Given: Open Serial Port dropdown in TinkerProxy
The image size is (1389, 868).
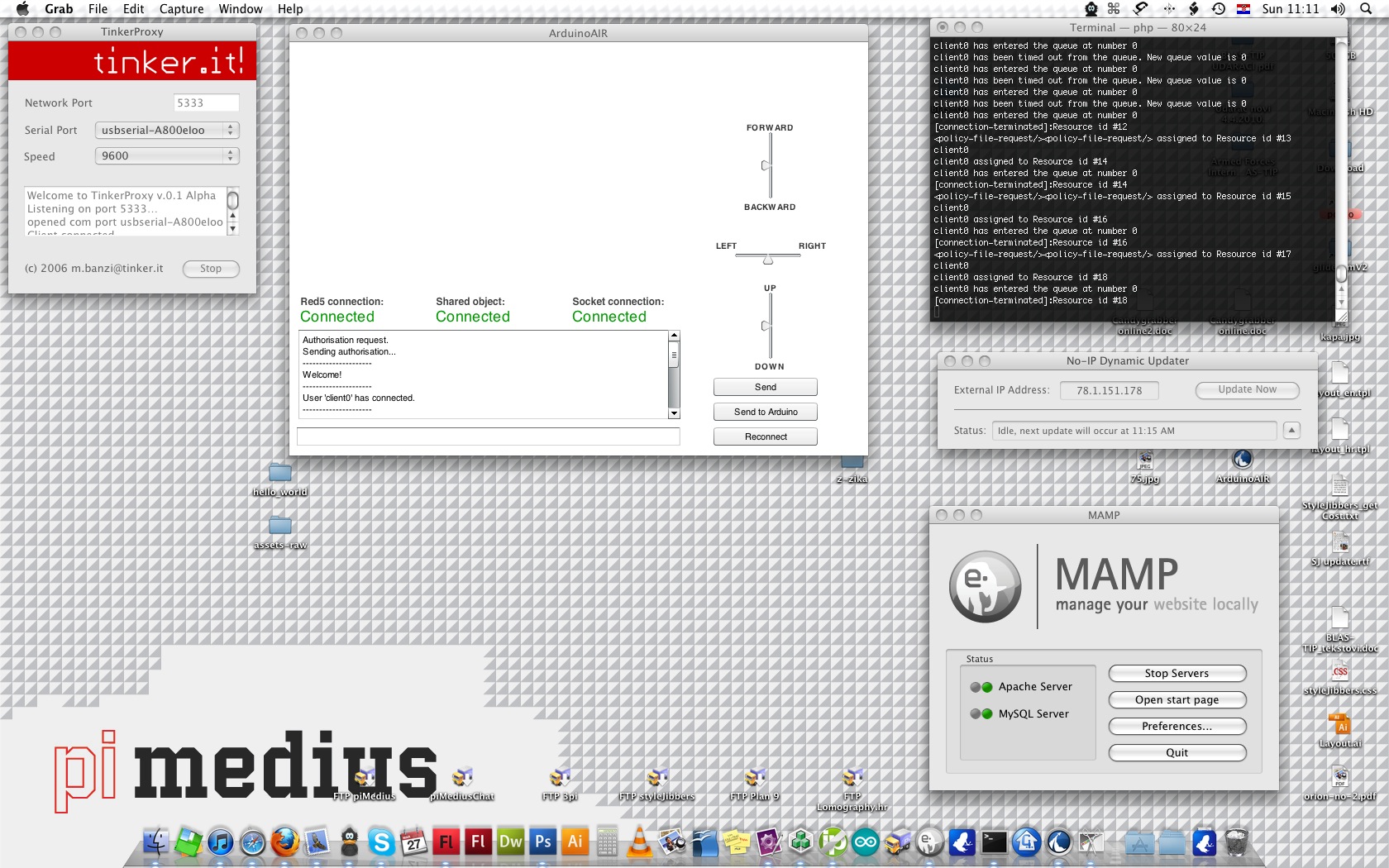Looking at the screenshot, I should pyautogui.click(x=167, y=130).
